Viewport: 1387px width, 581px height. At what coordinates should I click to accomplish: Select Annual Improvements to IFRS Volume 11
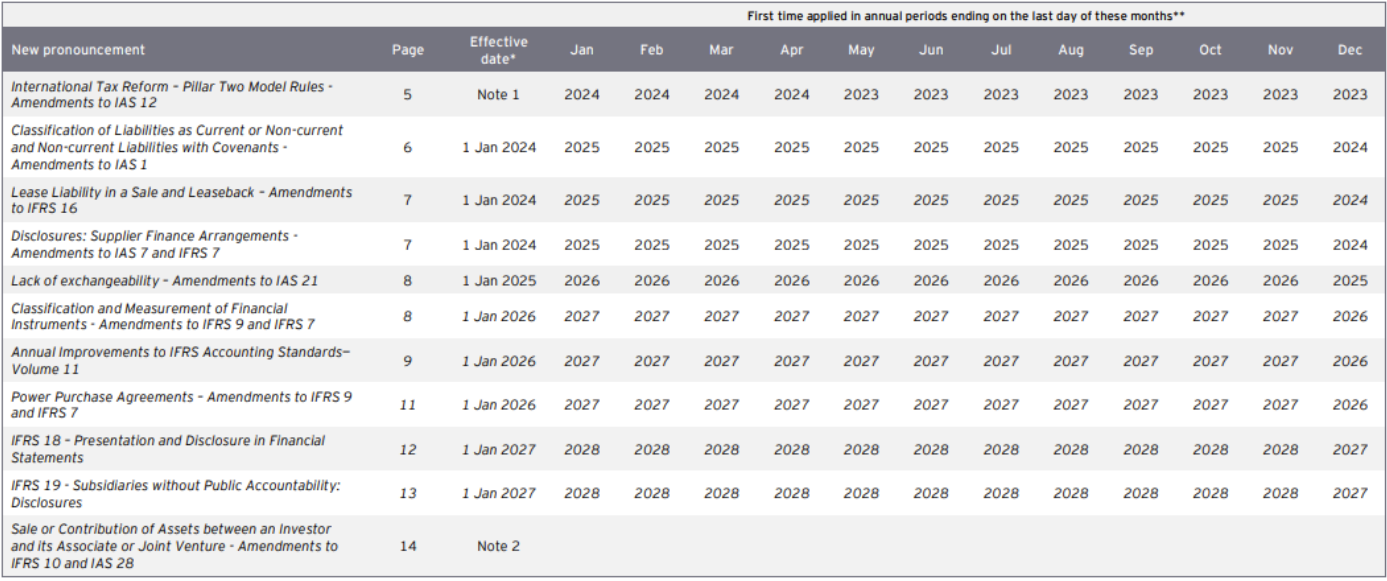181,361
